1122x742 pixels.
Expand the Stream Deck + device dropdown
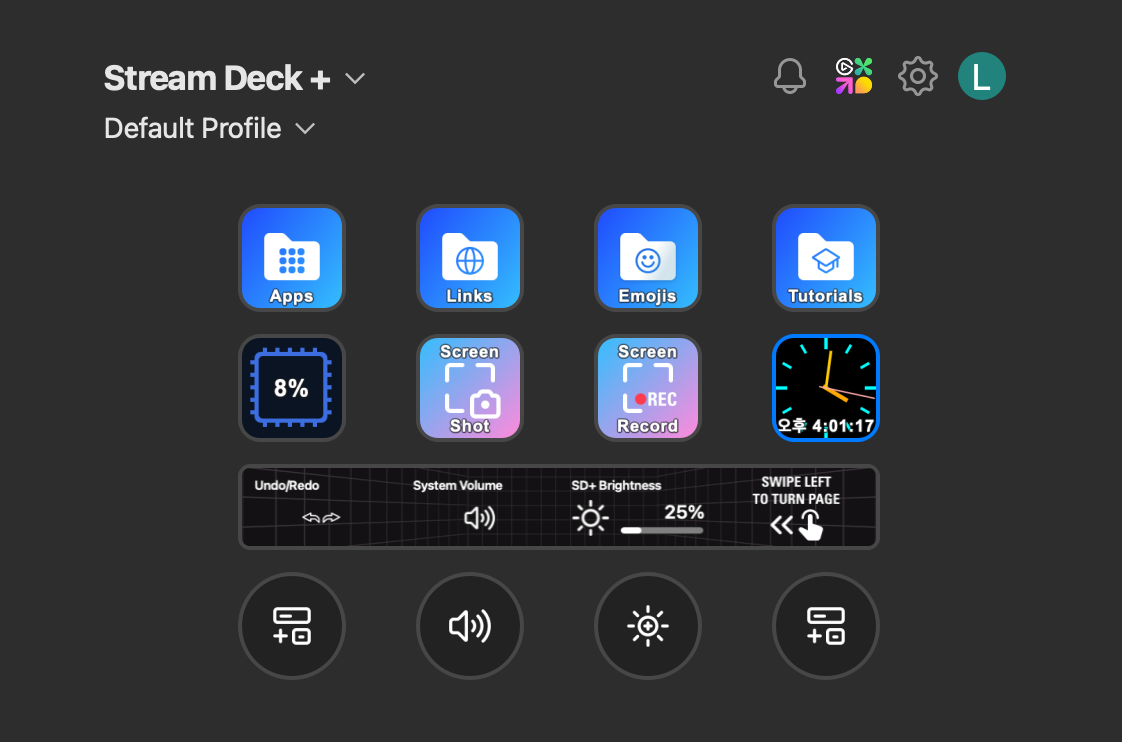coord(355,78)
